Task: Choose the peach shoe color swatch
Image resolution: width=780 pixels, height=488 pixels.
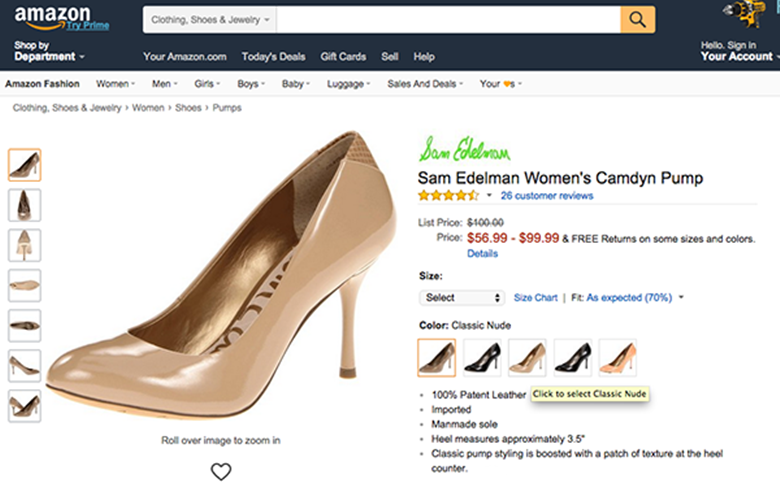Action: [618, 357]
